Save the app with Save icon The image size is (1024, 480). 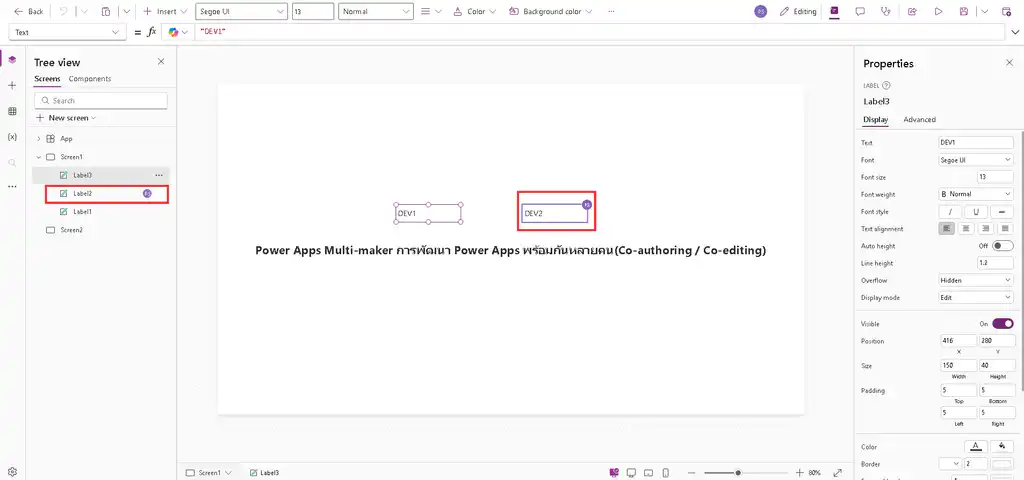[x=964, y=11]
